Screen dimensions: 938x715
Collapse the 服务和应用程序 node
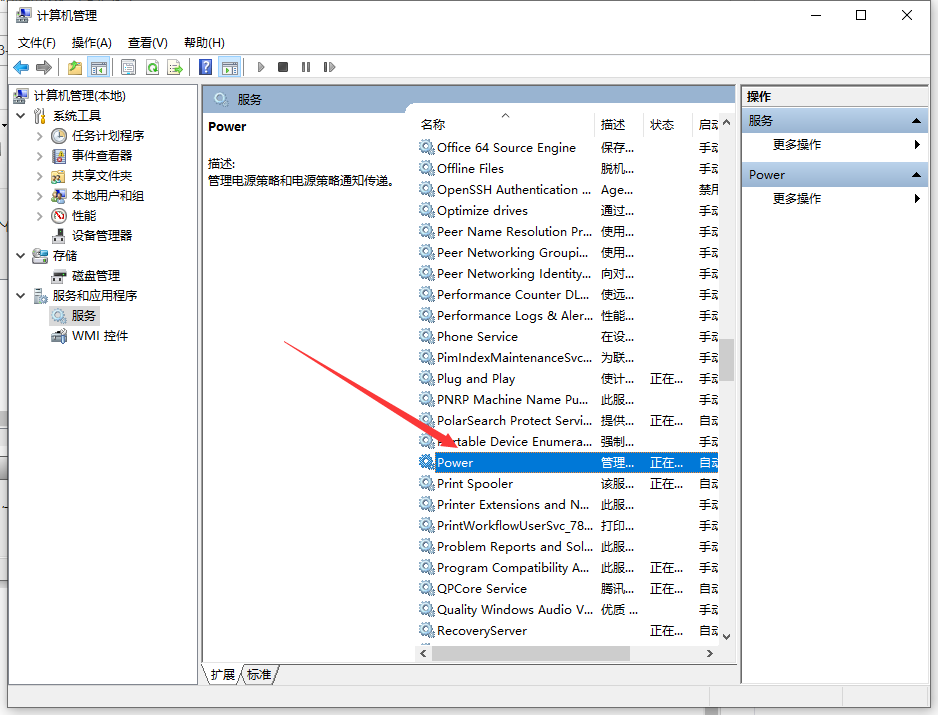click(x=21, y=296)
